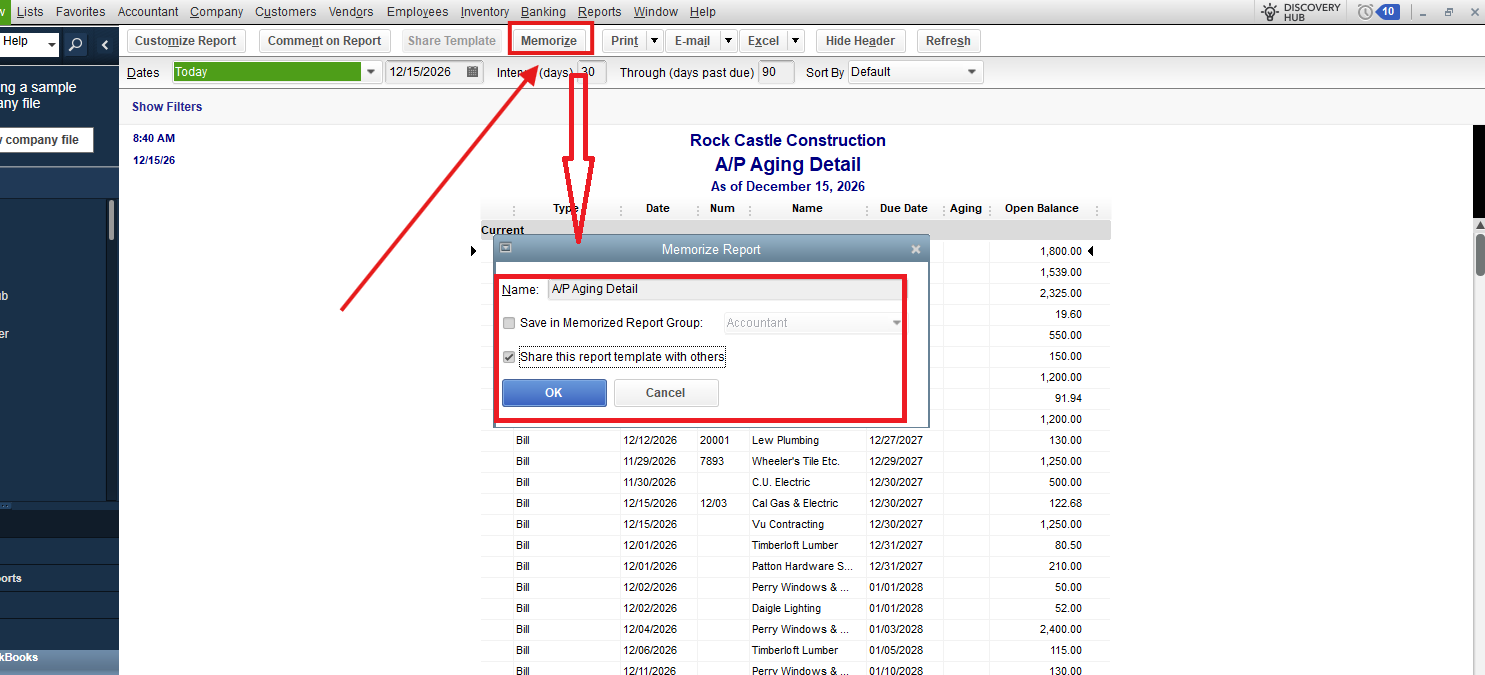Click the Memorize button
The width and height of the screenshot is (1485, 675).
(549, 41)
